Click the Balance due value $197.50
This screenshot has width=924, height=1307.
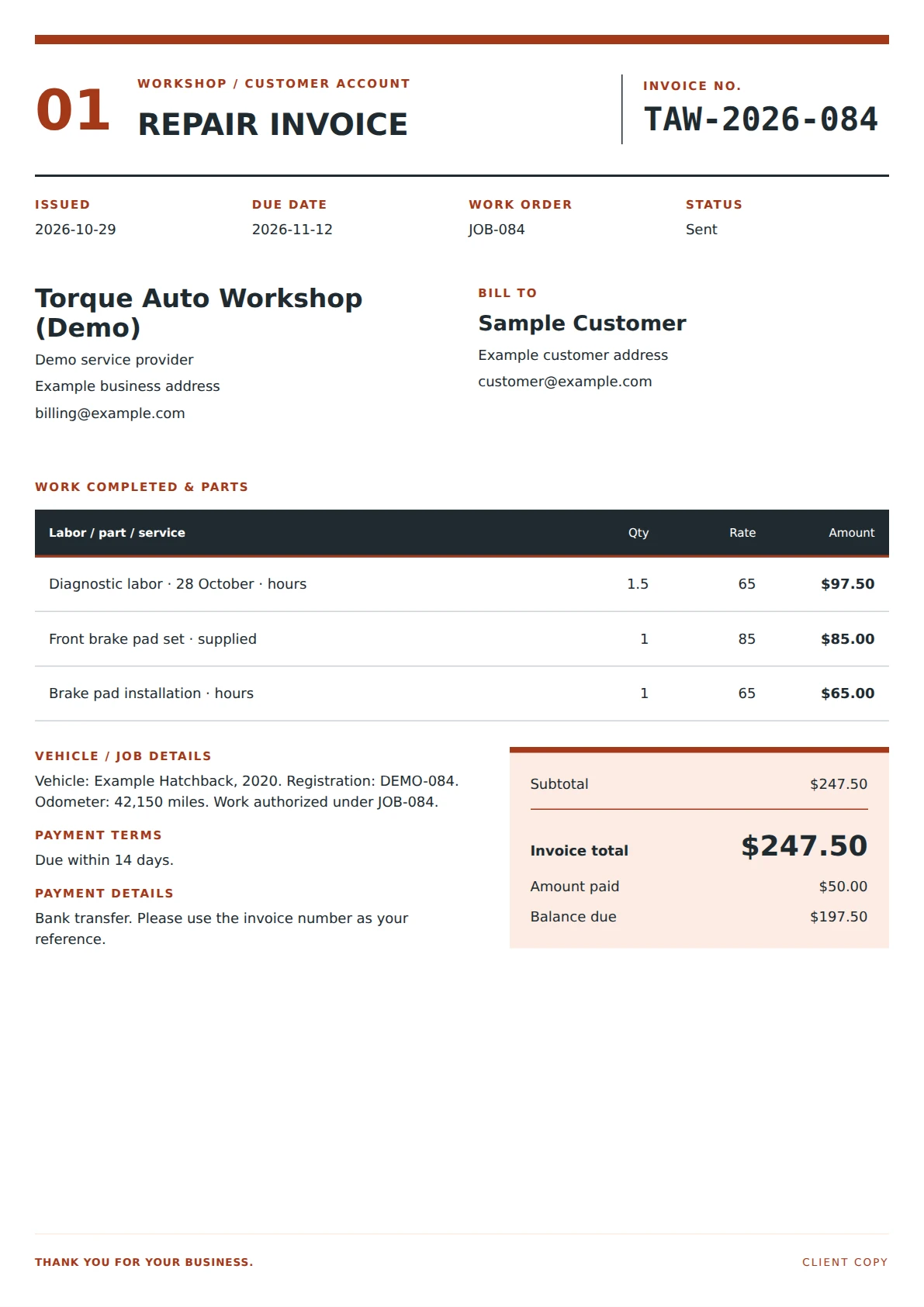(839, 917)
